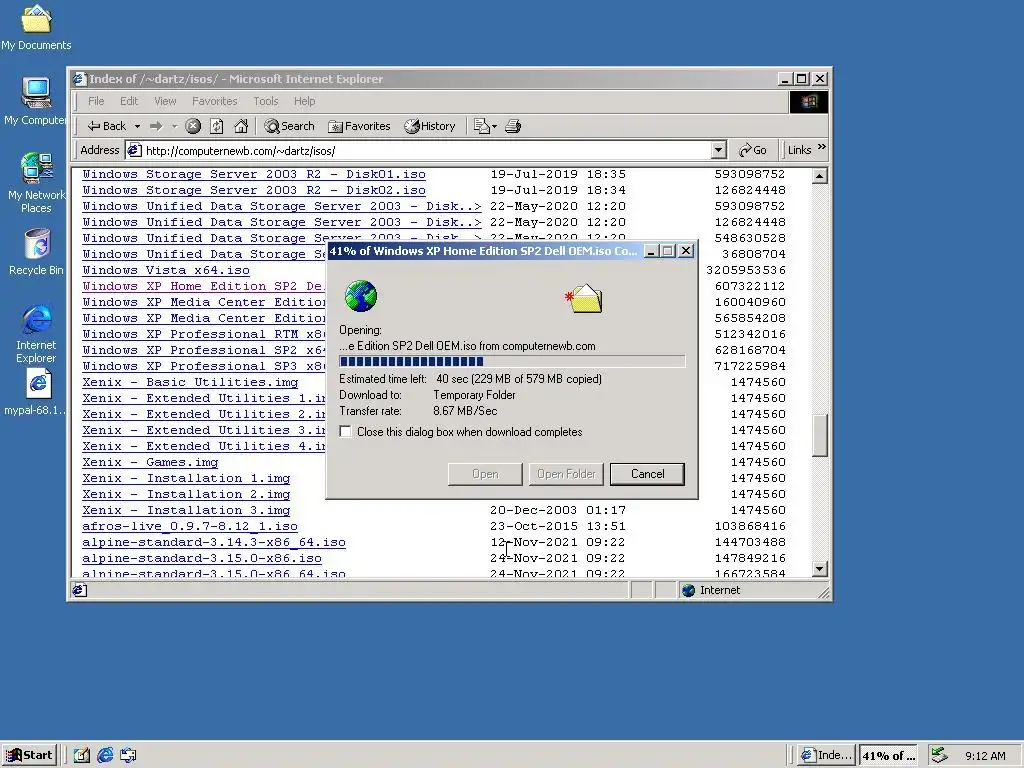Select My Documents desktop icon
Viewport: 1024px width, 768px height.
[36, 27]
